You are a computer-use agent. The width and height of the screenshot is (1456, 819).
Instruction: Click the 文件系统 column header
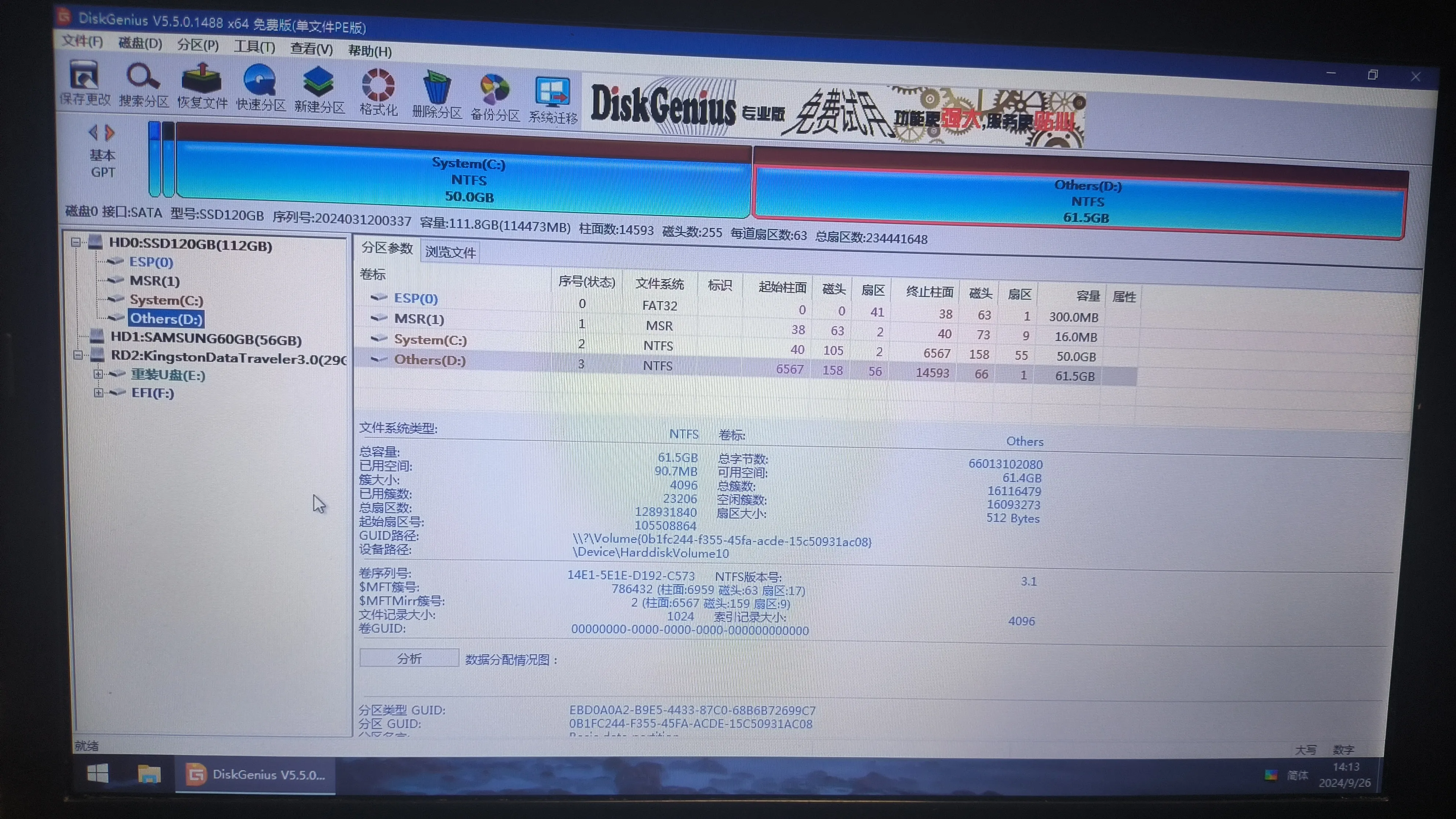pos(660,283)
